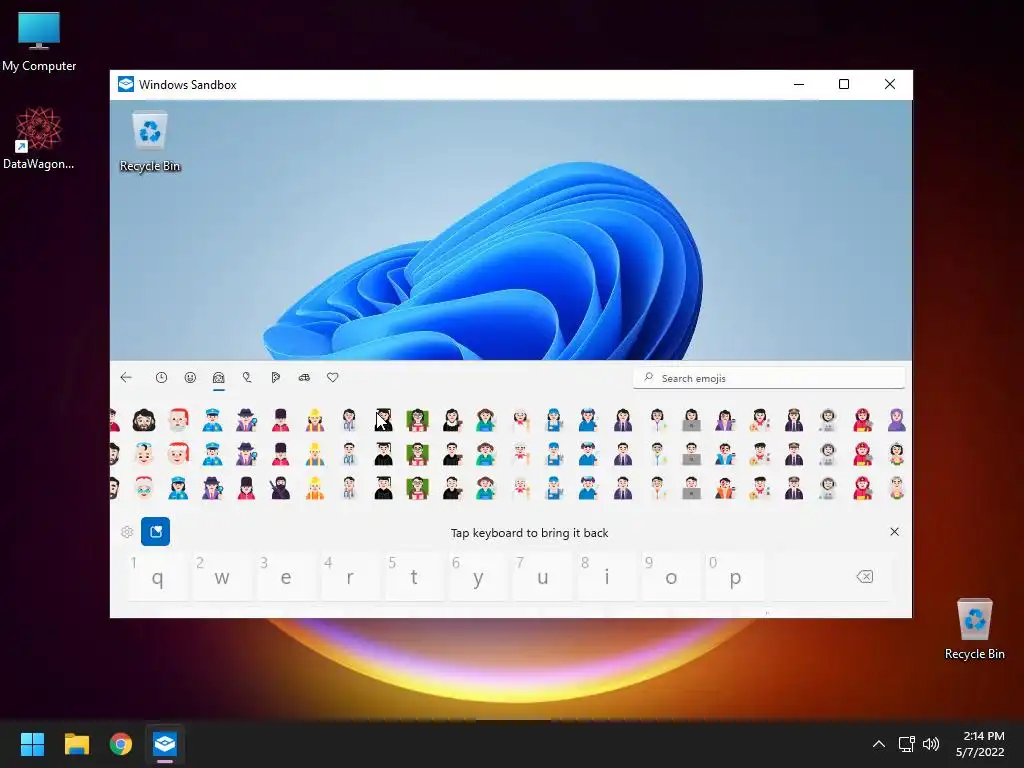Open the celebrations and objects category
This screenshot has height=768, width=1024.
tap(247, 377)
